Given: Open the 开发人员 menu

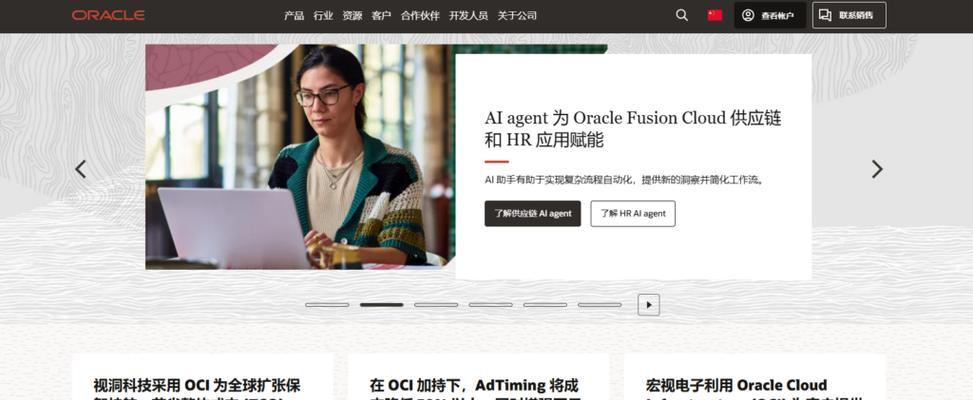Looking at the screenshot, I should point(469,16).
